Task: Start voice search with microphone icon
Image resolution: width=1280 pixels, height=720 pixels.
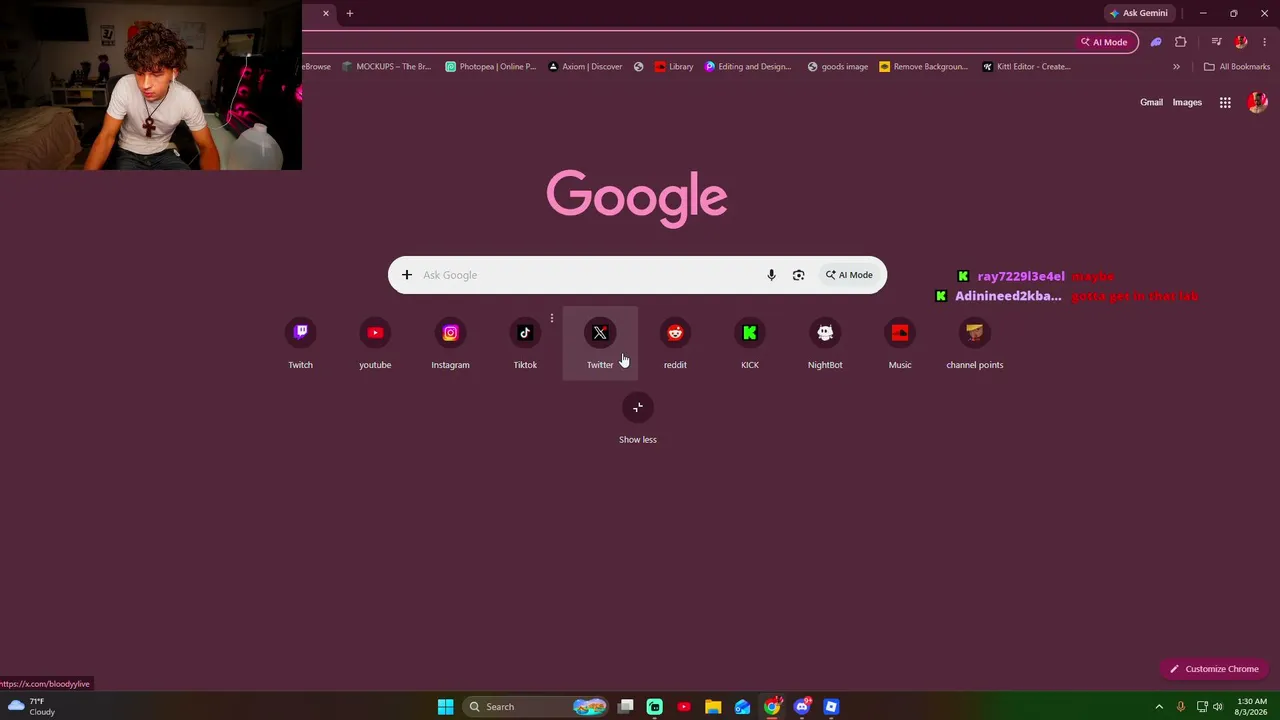Action: (771, 275)
